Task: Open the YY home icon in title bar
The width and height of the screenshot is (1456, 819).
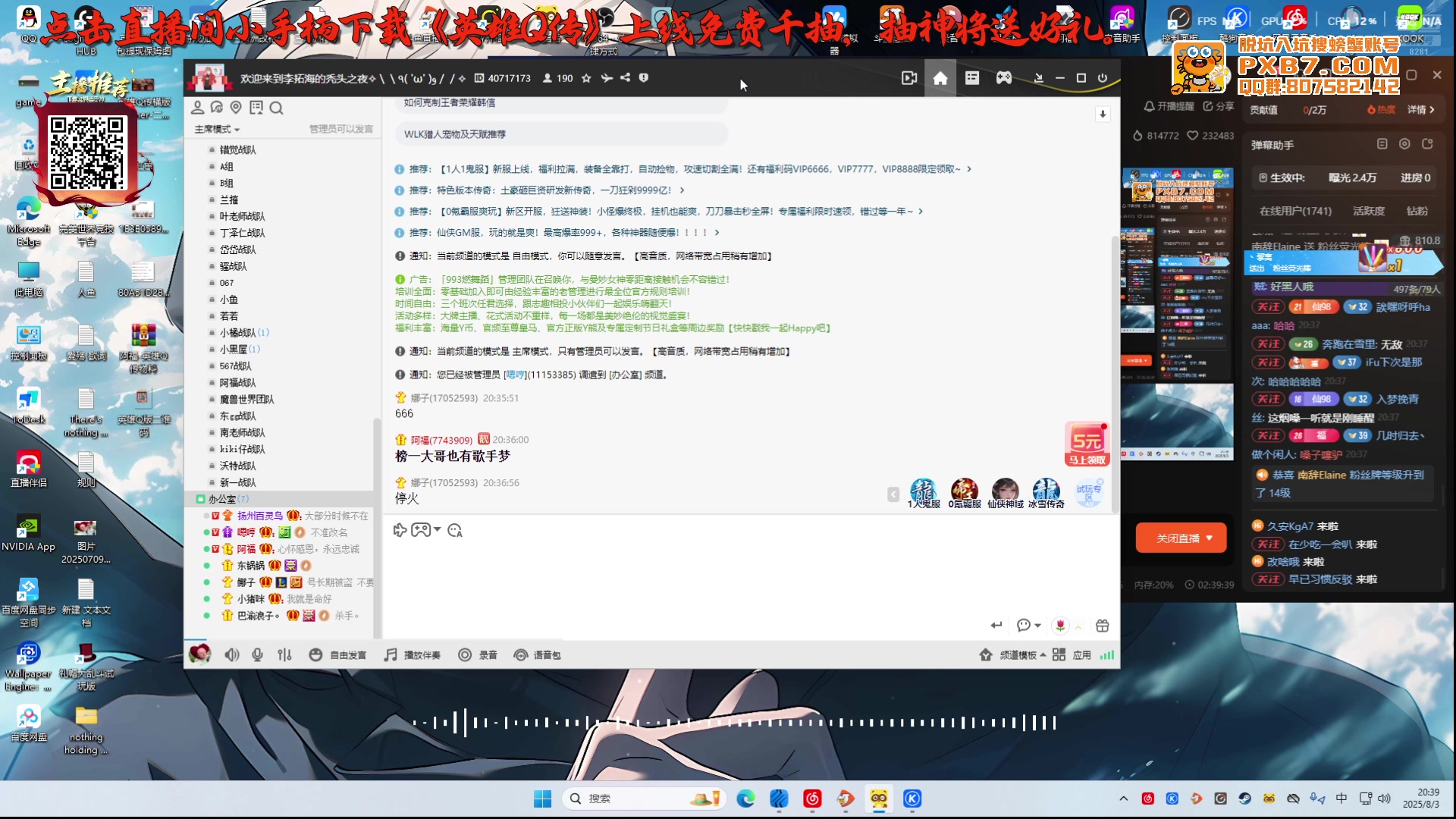Action: click(x=940, y=78)
